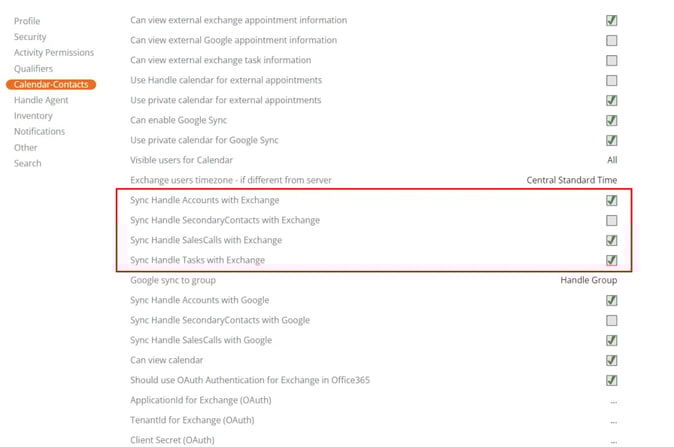Navigate to Inventory section
The image size is (674, 447).
pos(33,116)
